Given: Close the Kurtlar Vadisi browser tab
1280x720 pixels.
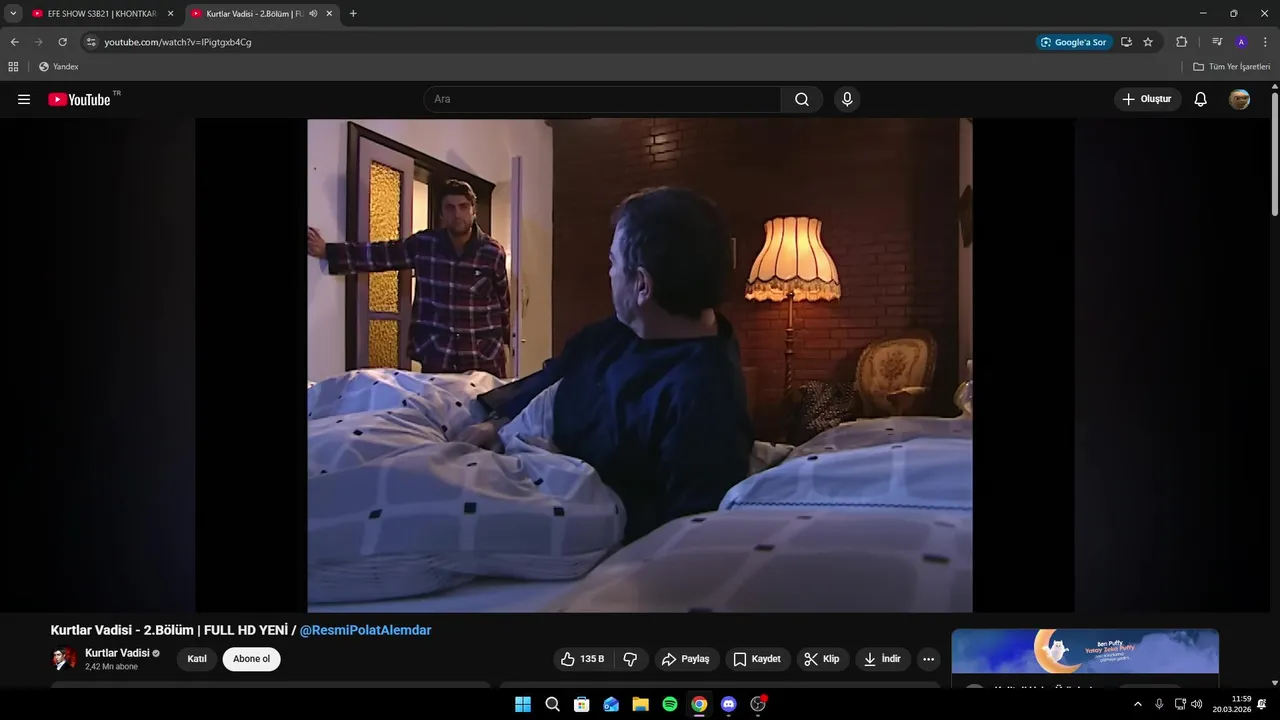Looking at the screenshot, I should [329, 14].
